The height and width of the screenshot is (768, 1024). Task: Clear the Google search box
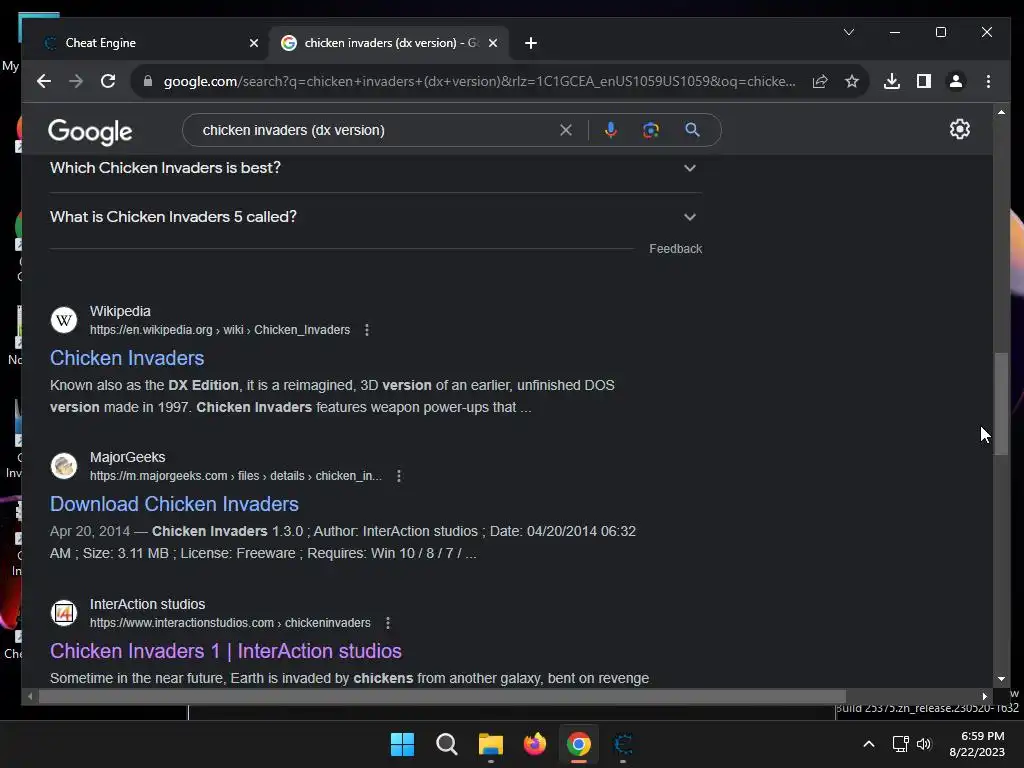(x=566, y=130)
